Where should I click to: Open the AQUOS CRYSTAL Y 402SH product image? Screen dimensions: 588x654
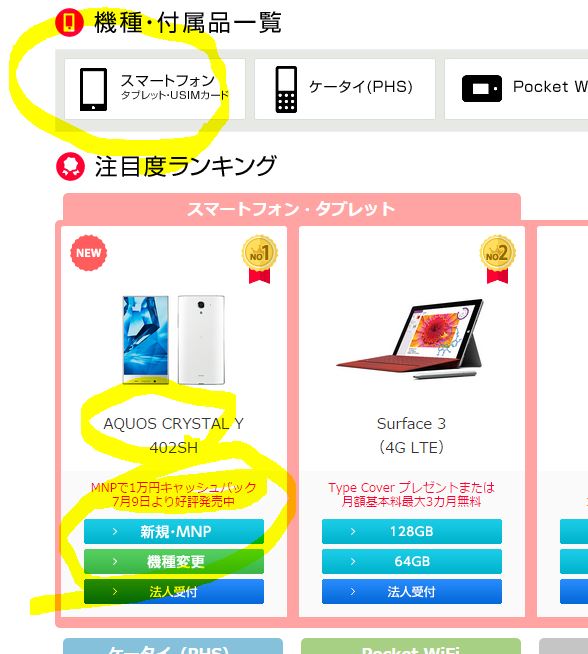(174, 340)
